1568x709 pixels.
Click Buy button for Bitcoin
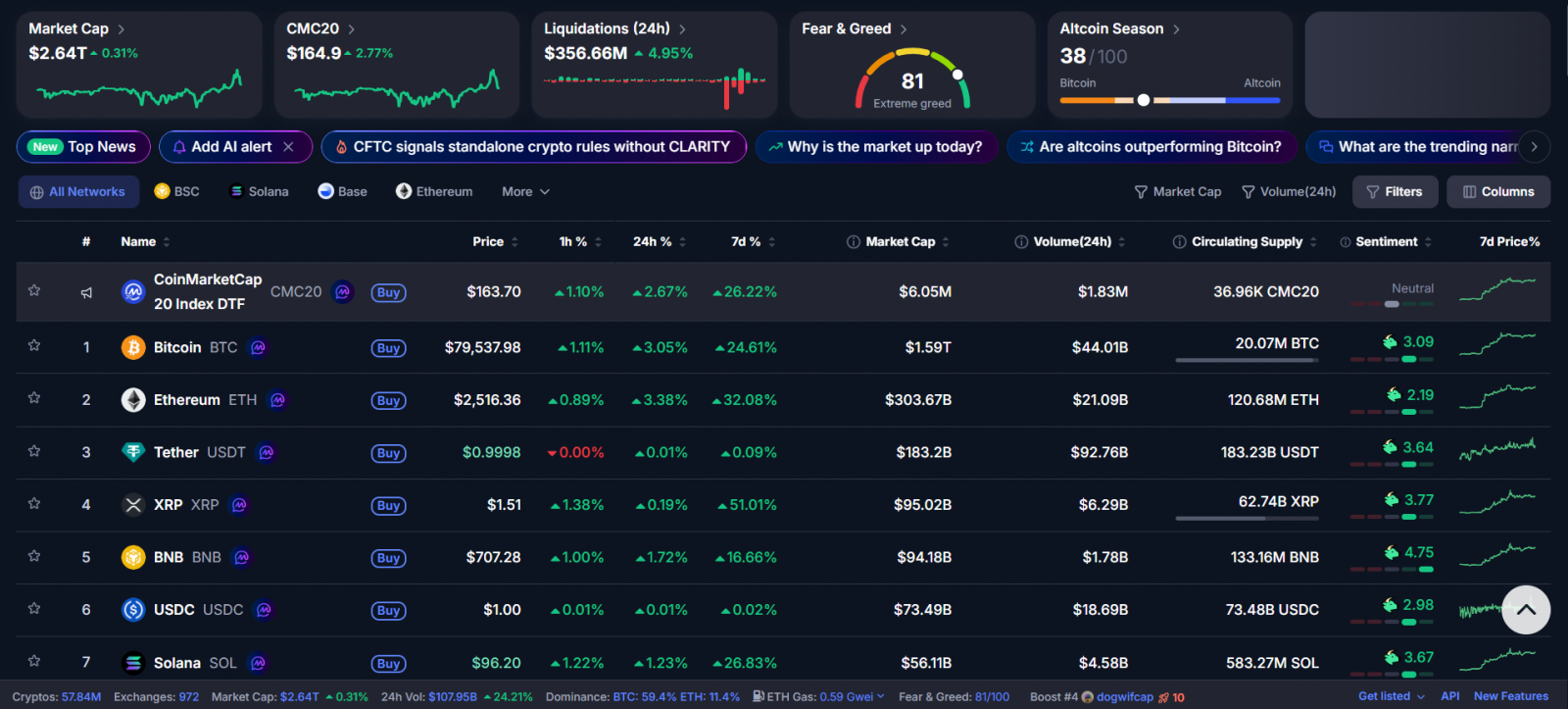388,348
